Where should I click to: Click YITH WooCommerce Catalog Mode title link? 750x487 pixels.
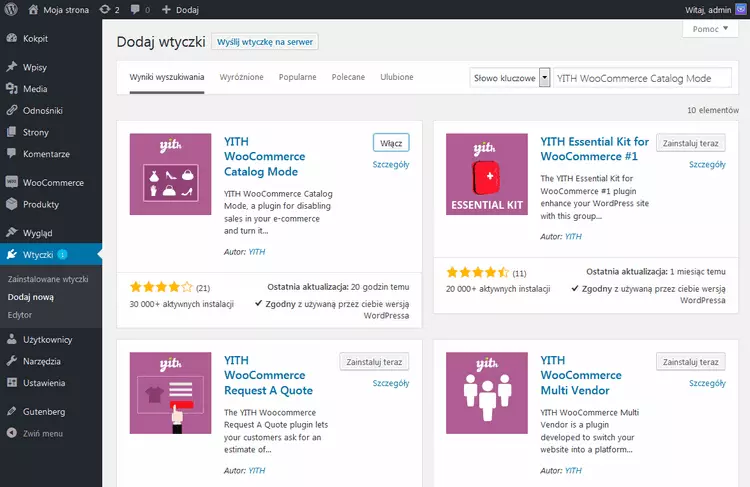click(x=265, y=156)
